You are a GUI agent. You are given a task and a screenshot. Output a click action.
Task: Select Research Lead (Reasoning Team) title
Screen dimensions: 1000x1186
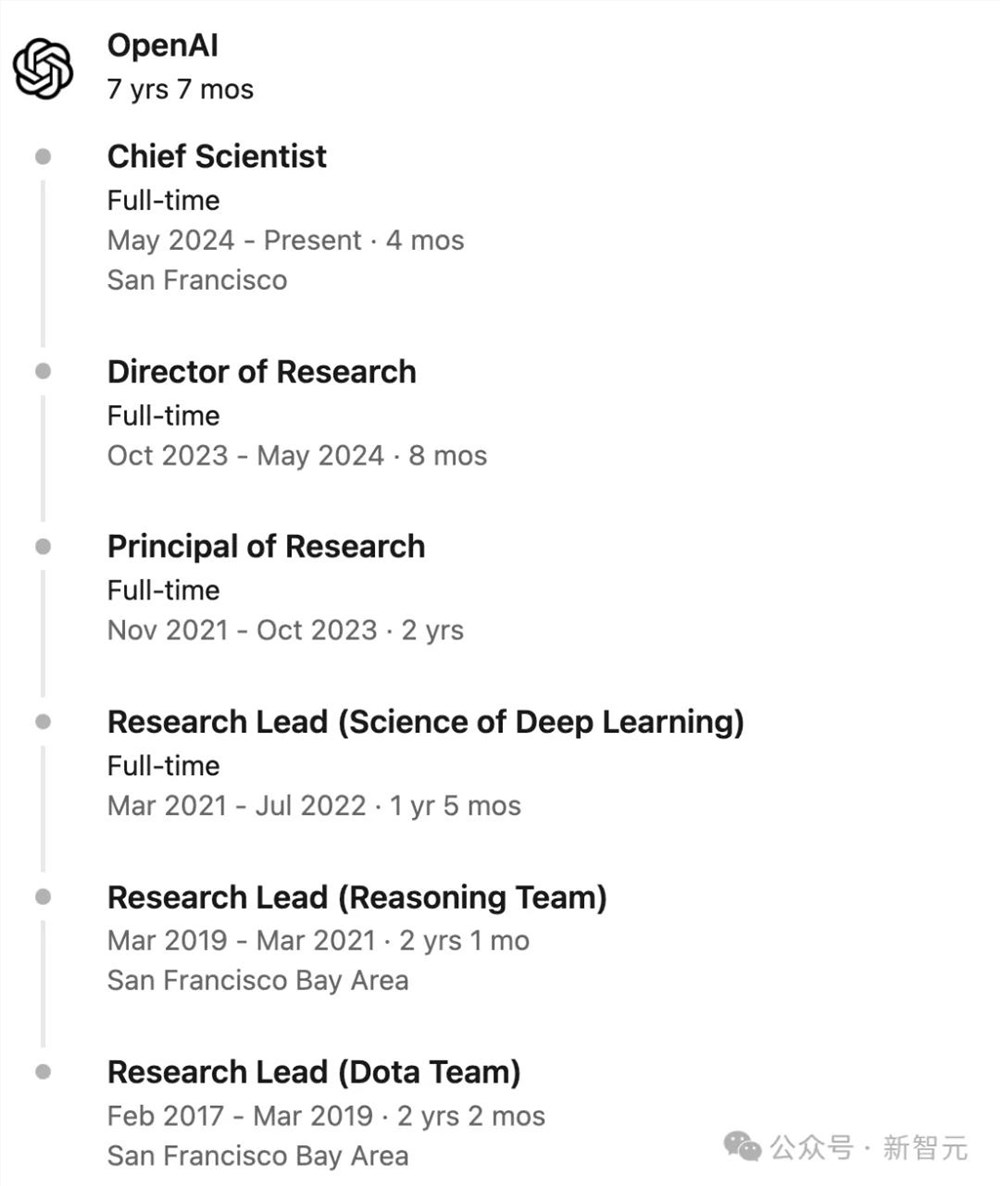[x=357, y=898]
